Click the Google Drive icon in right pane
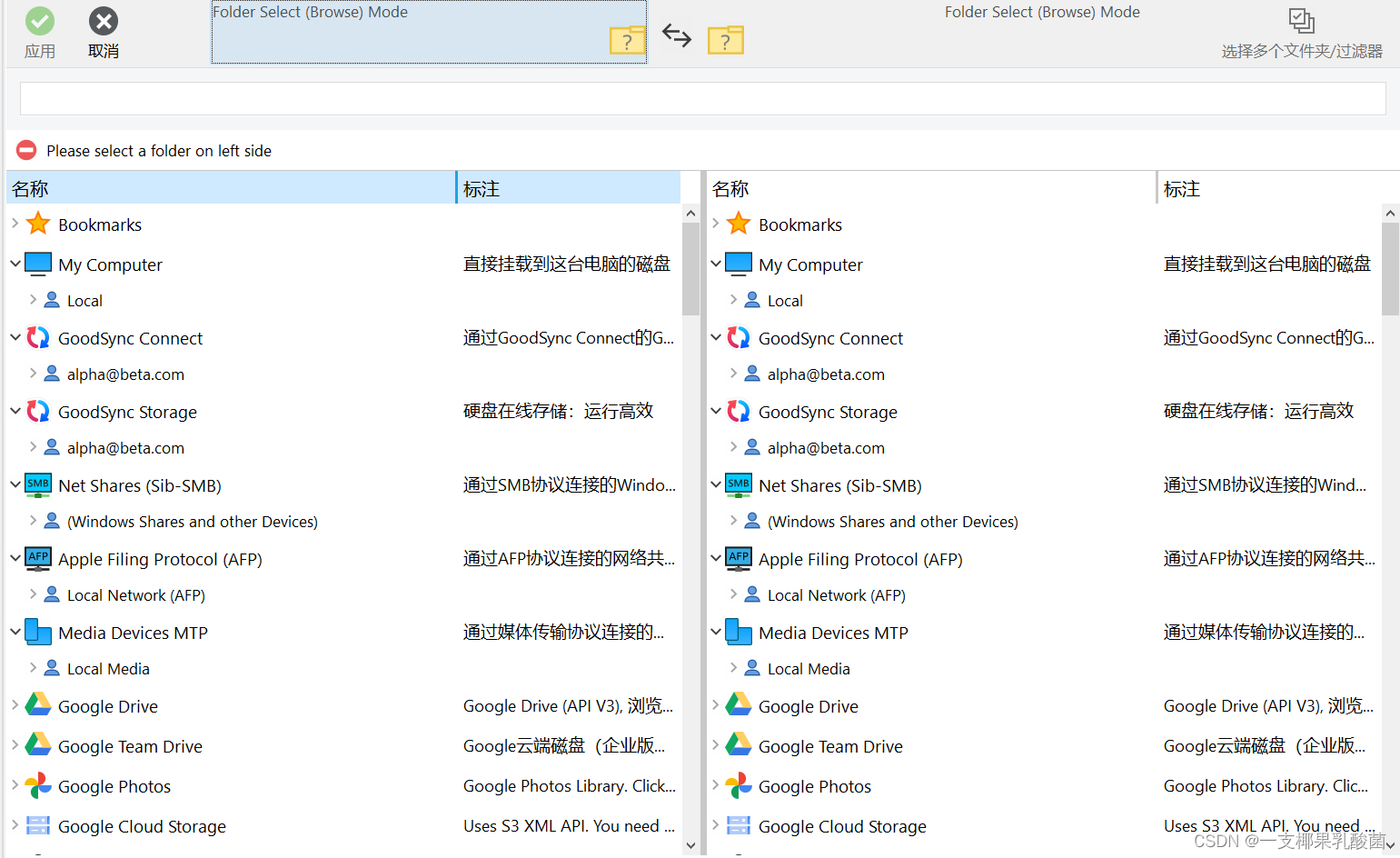Image resolution: width=1400 pixels, height=858 pixels. point(739,704)
